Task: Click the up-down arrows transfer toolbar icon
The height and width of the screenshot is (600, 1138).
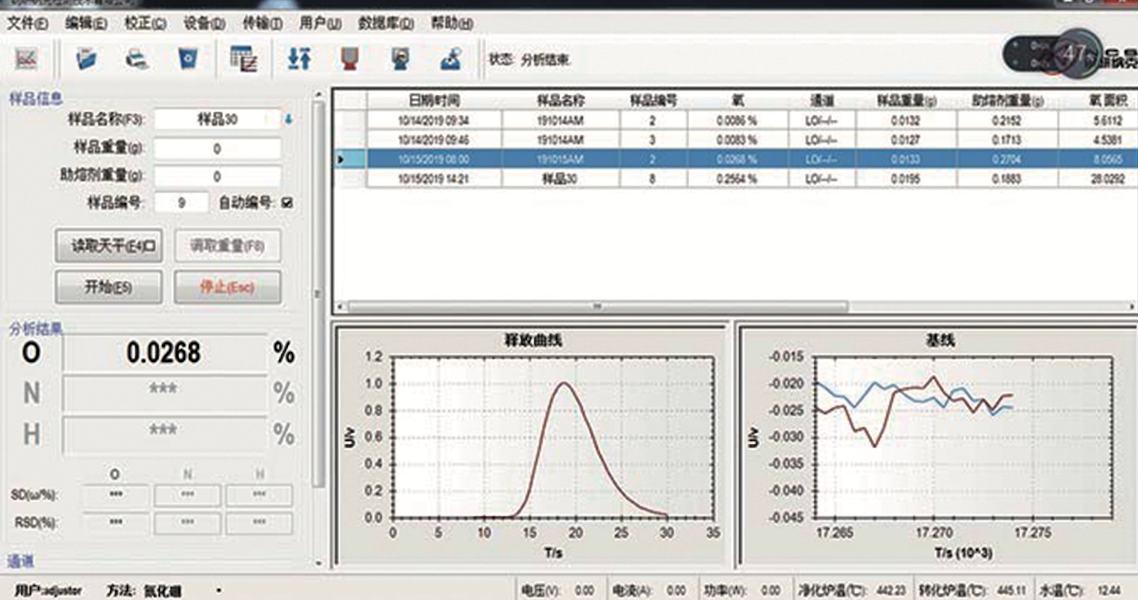Action: point(299,59)
